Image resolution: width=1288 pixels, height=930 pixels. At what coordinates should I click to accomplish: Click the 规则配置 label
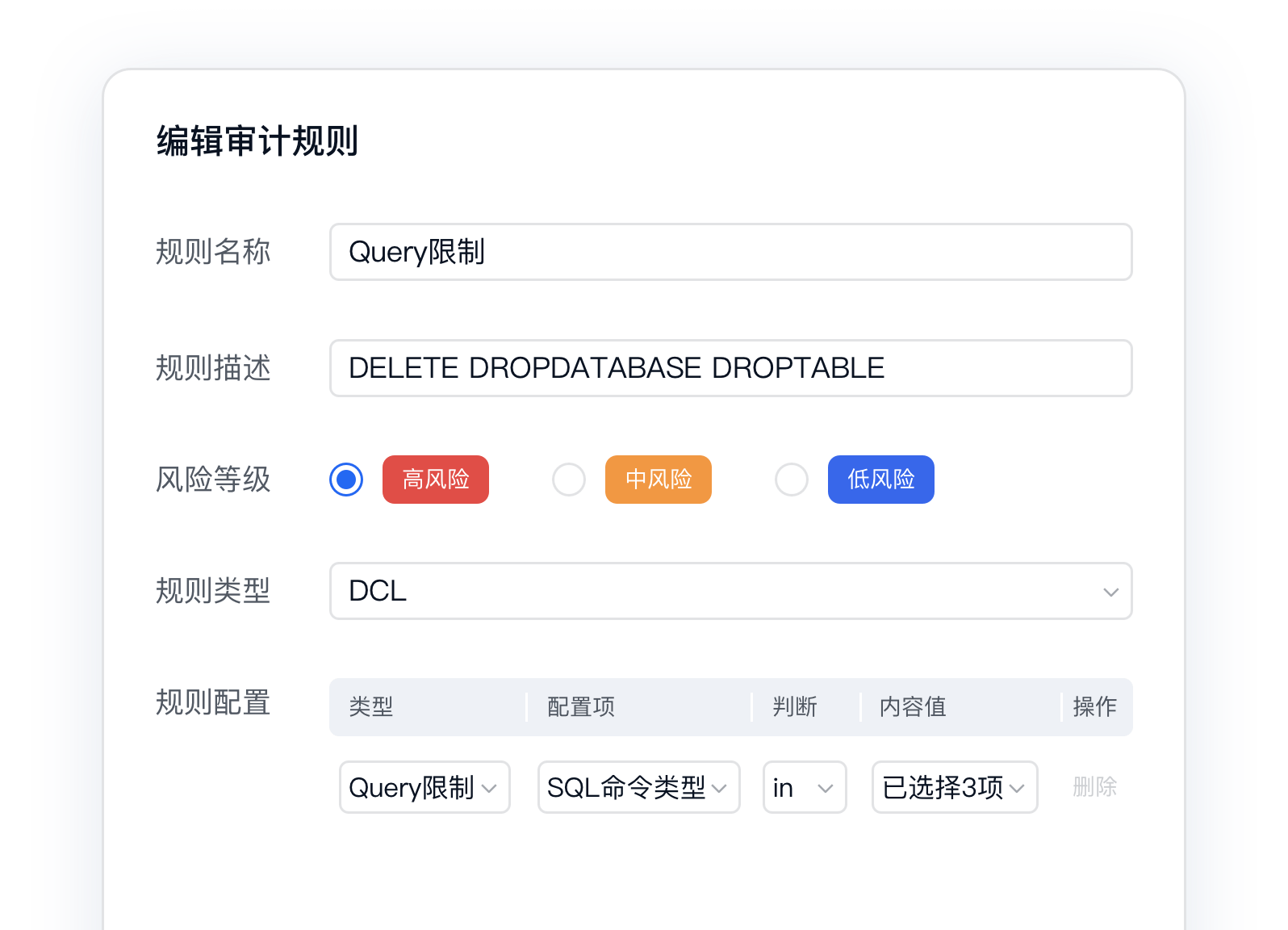pyautogui.click(x=213, y=702)
